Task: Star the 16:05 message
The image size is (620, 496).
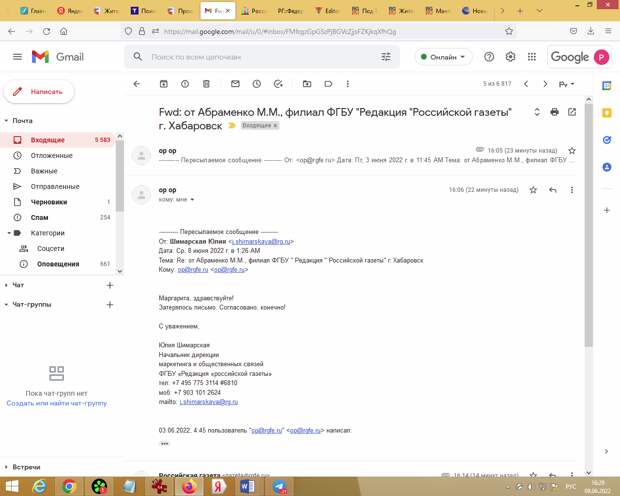Action: (572, 150)
